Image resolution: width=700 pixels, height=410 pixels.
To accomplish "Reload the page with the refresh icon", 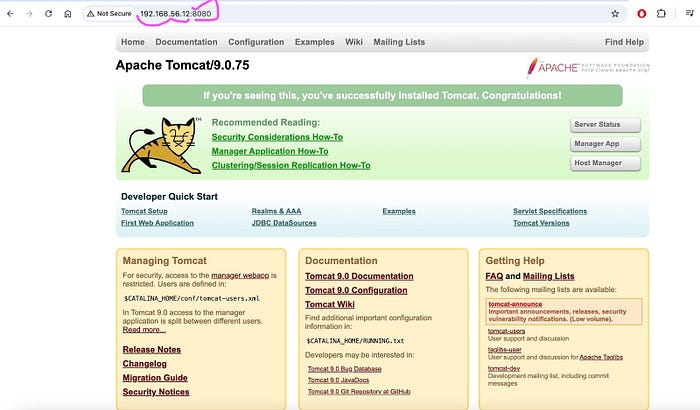I will (x=48, y=14).
